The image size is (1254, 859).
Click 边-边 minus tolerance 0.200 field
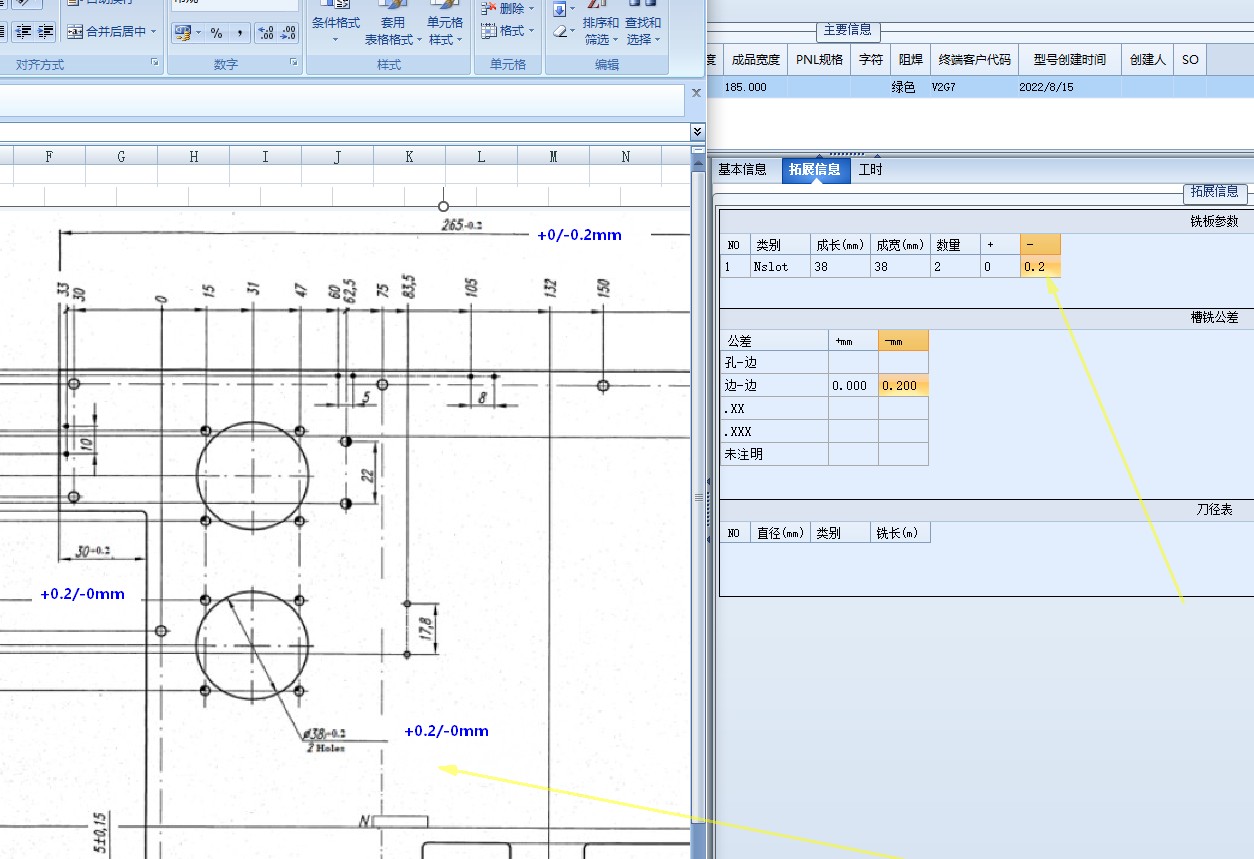pos(903,385)
